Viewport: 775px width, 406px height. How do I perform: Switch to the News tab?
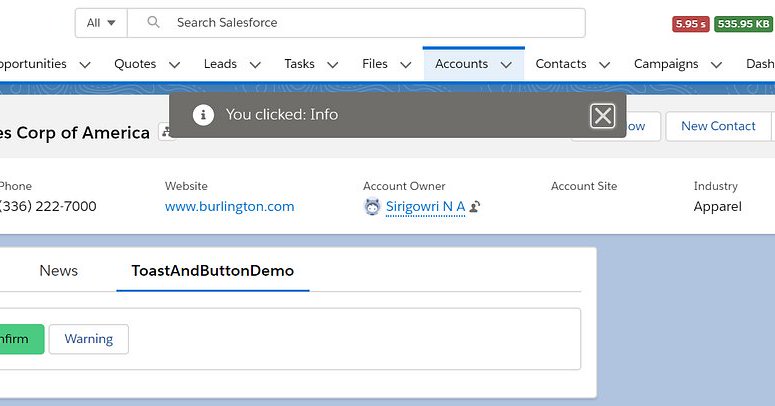click(58, 271)
